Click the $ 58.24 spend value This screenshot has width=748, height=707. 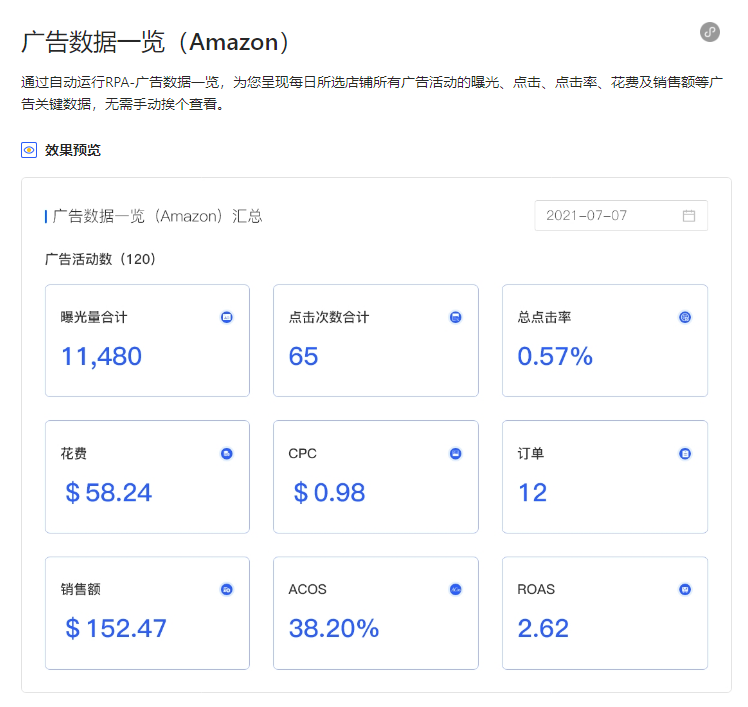[x=109, y=492]
